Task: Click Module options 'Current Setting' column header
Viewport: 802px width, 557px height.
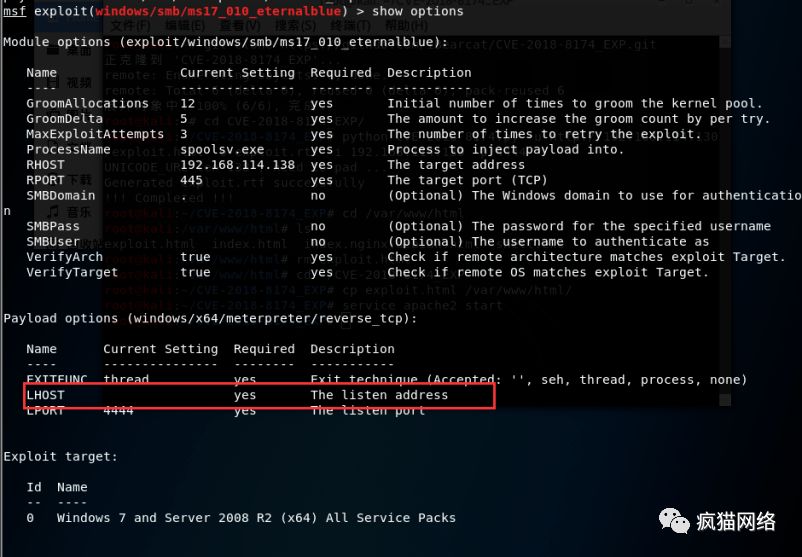Action: coord(237,73)
